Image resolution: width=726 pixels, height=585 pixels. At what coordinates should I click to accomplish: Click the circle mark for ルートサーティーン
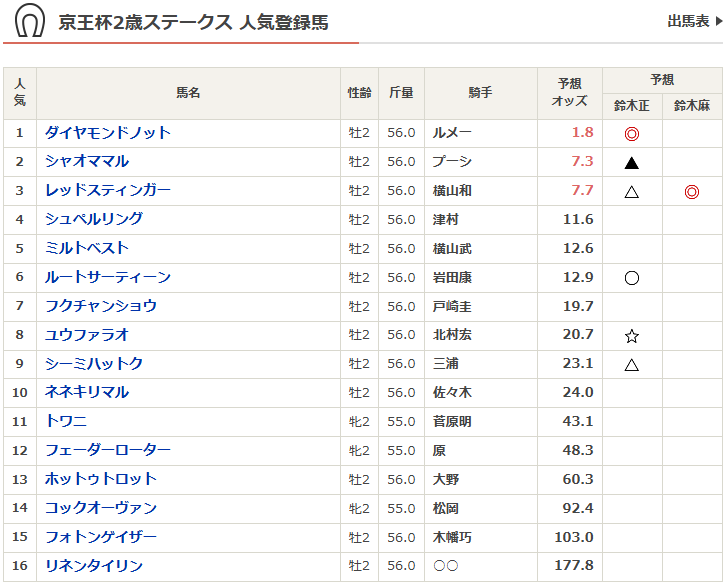[631, 278]
